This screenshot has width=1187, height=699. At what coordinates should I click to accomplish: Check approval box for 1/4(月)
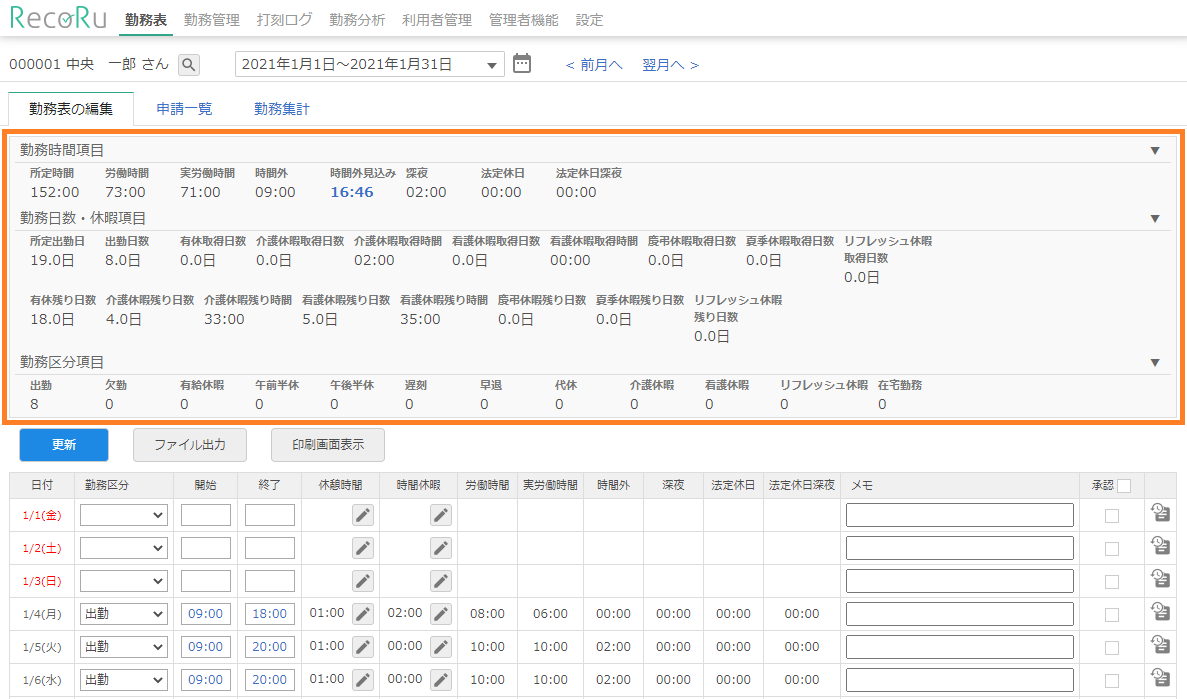tap(1111, 615)
